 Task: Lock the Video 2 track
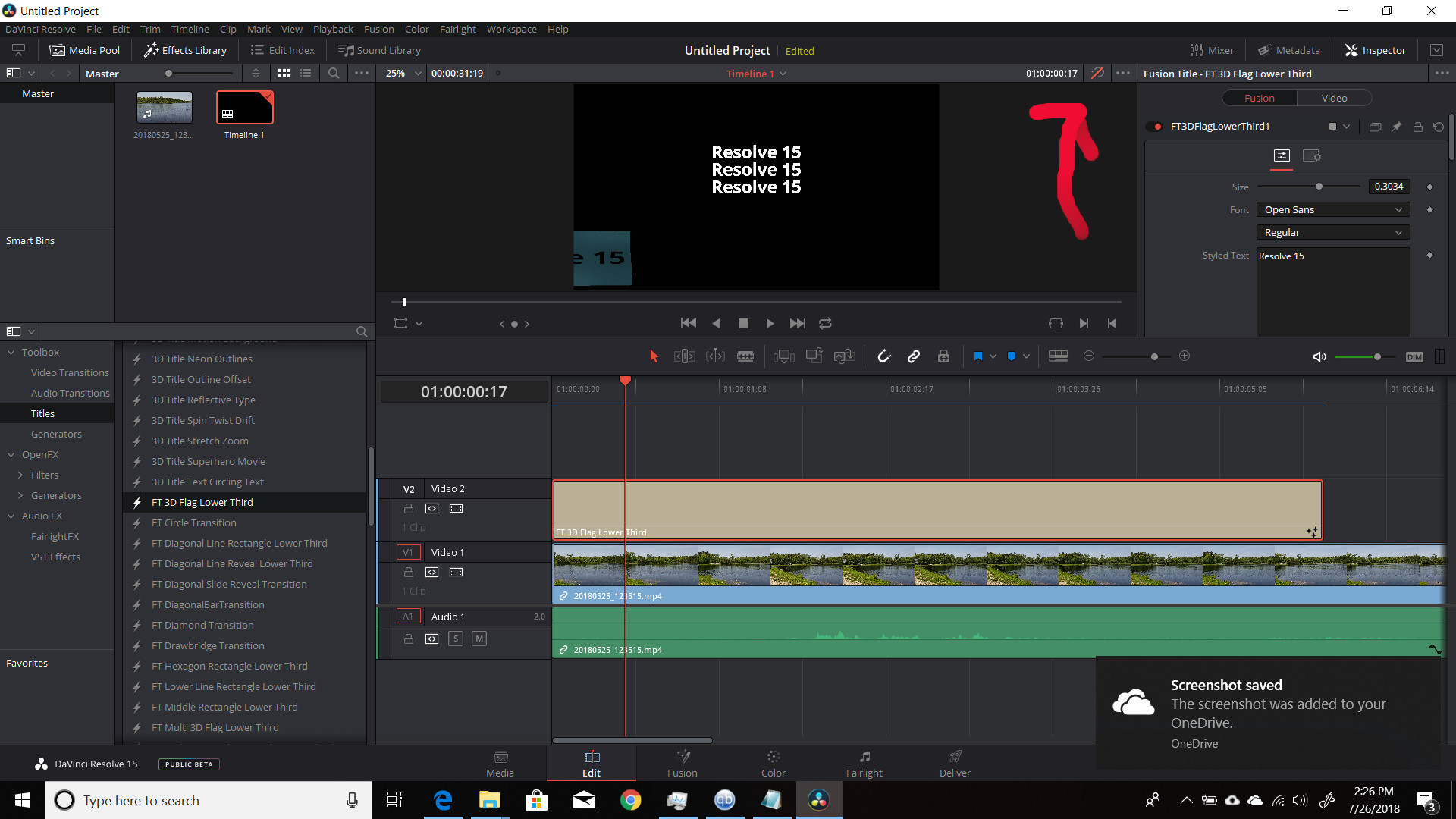[409, 509]
